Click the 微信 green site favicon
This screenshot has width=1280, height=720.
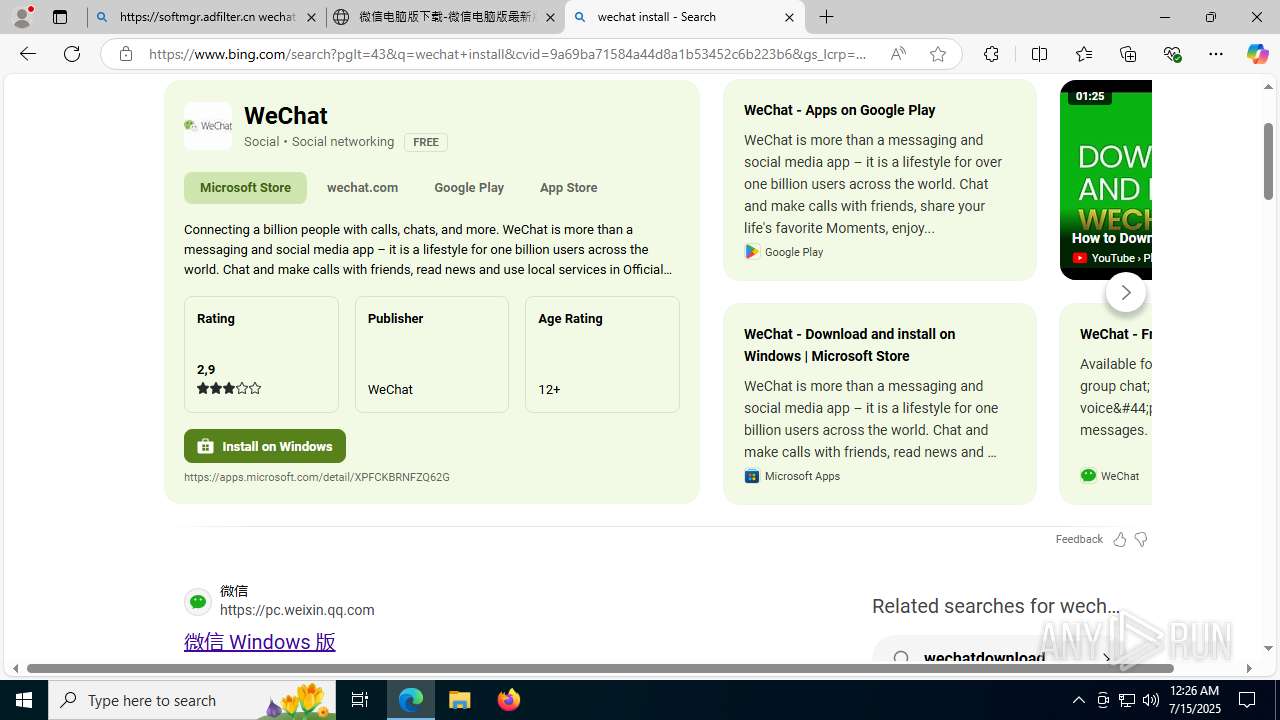198,601
